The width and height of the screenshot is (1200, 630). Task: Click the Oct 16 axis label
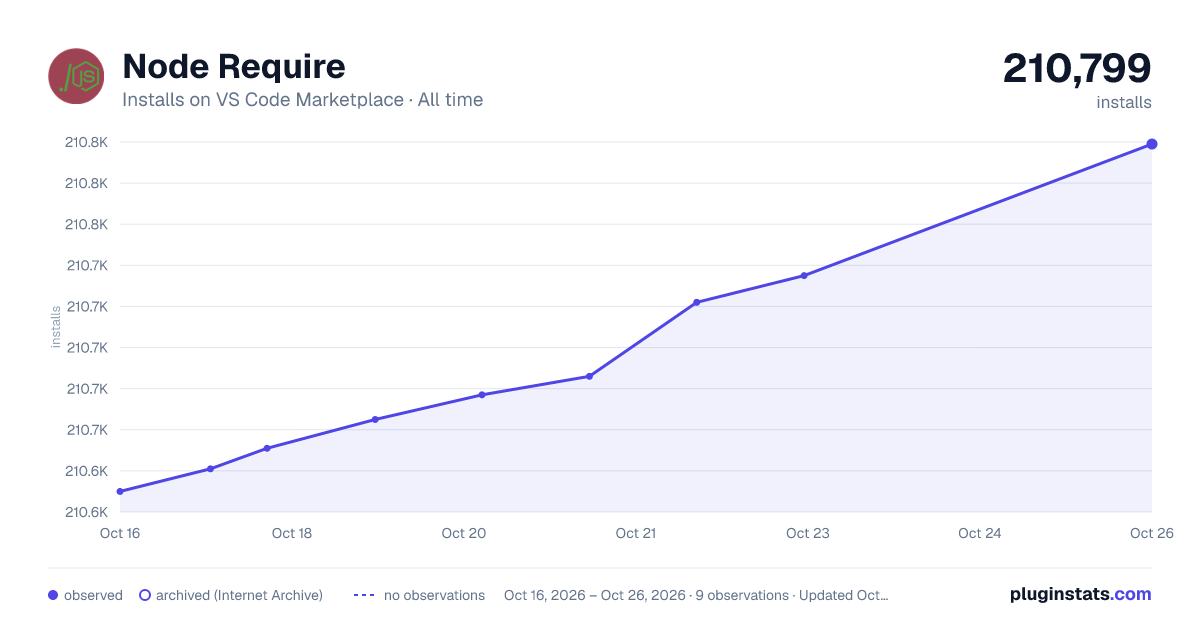pyautogui.click(x=120, y=533)
